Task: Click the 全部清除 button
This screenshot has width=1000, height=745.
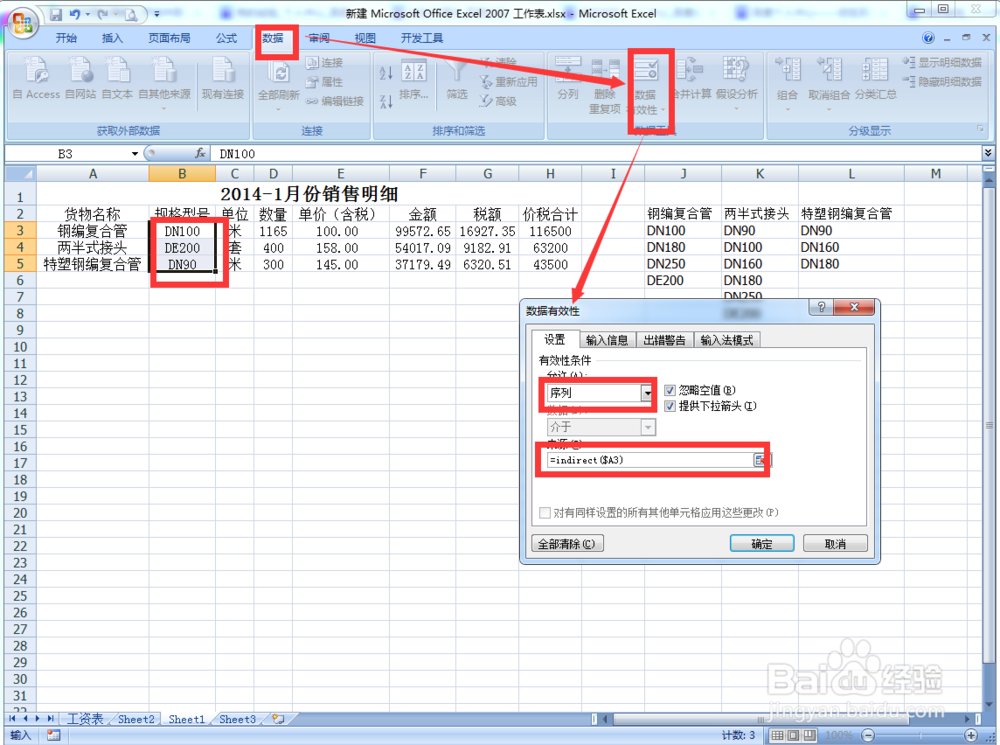Action: pos(567,543)
